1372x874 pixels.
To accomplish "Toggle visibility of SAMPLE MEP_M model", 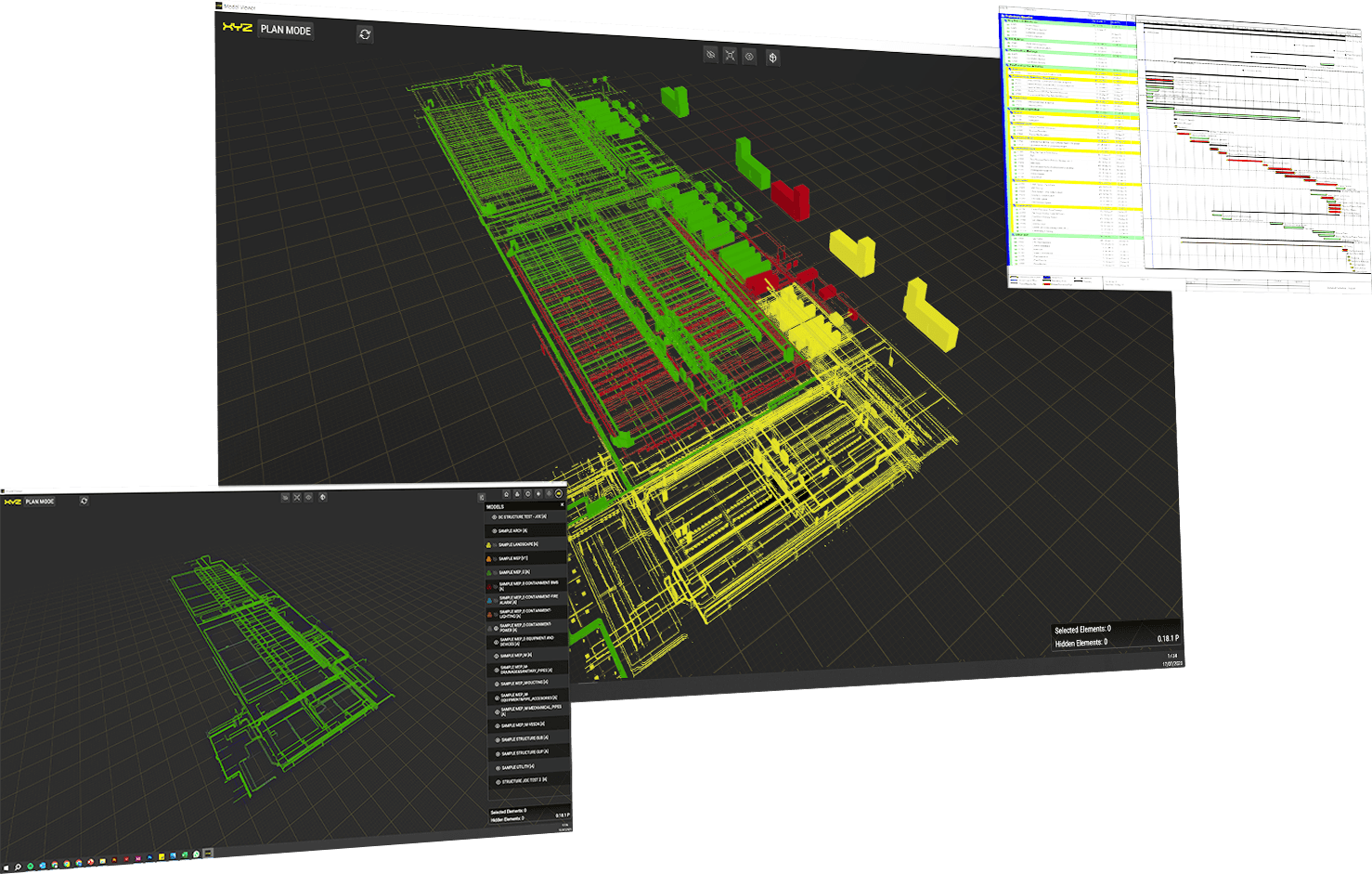I will (x=496, y=656).
